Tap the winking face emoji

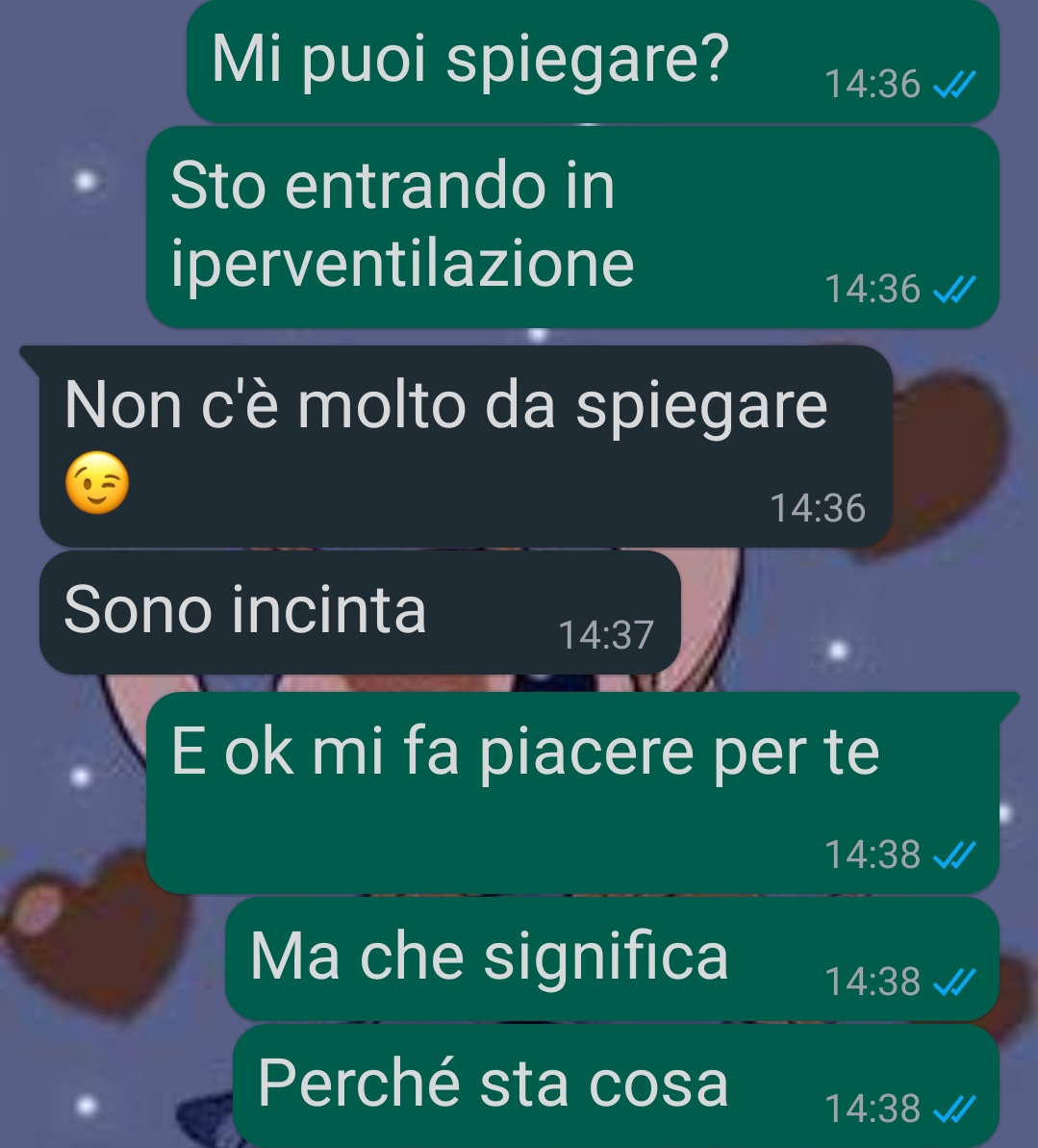(97, 483)
